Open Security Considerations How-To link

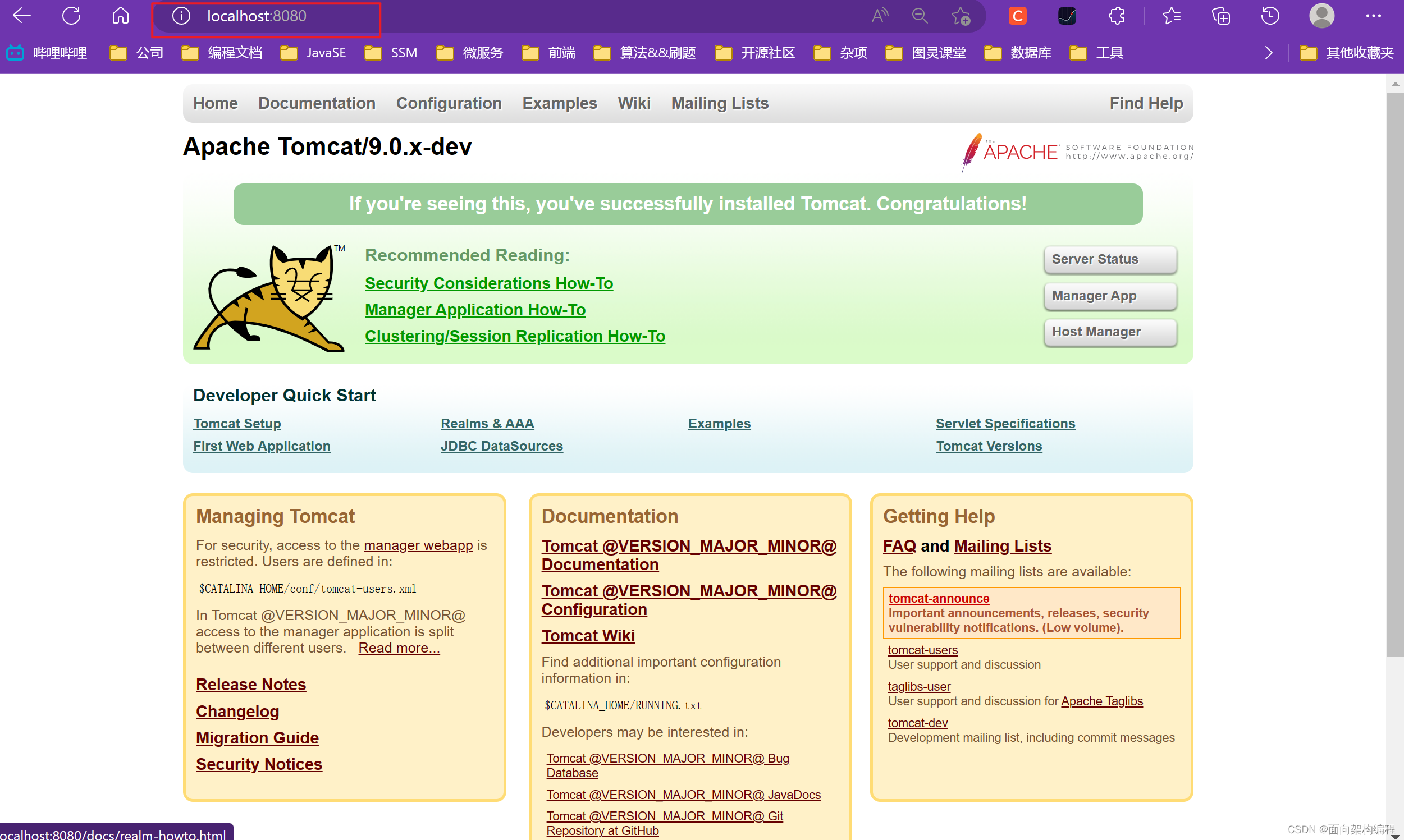coord(488,283)
